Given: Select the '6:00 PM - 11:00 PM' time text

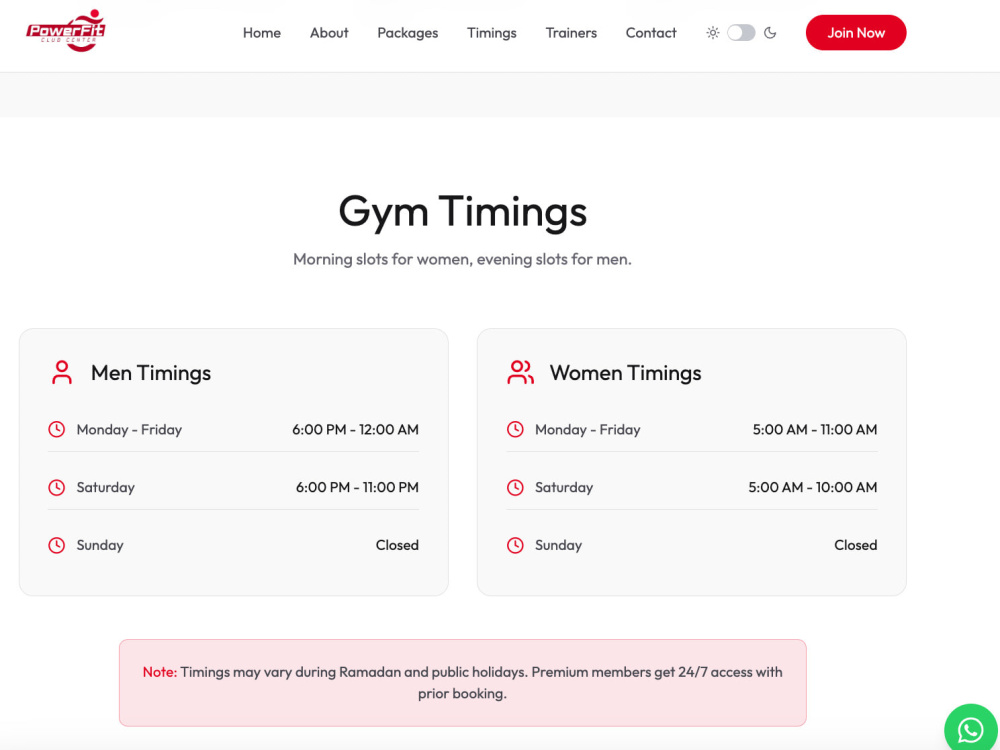Looking at the screenshot, I should 357,487.
